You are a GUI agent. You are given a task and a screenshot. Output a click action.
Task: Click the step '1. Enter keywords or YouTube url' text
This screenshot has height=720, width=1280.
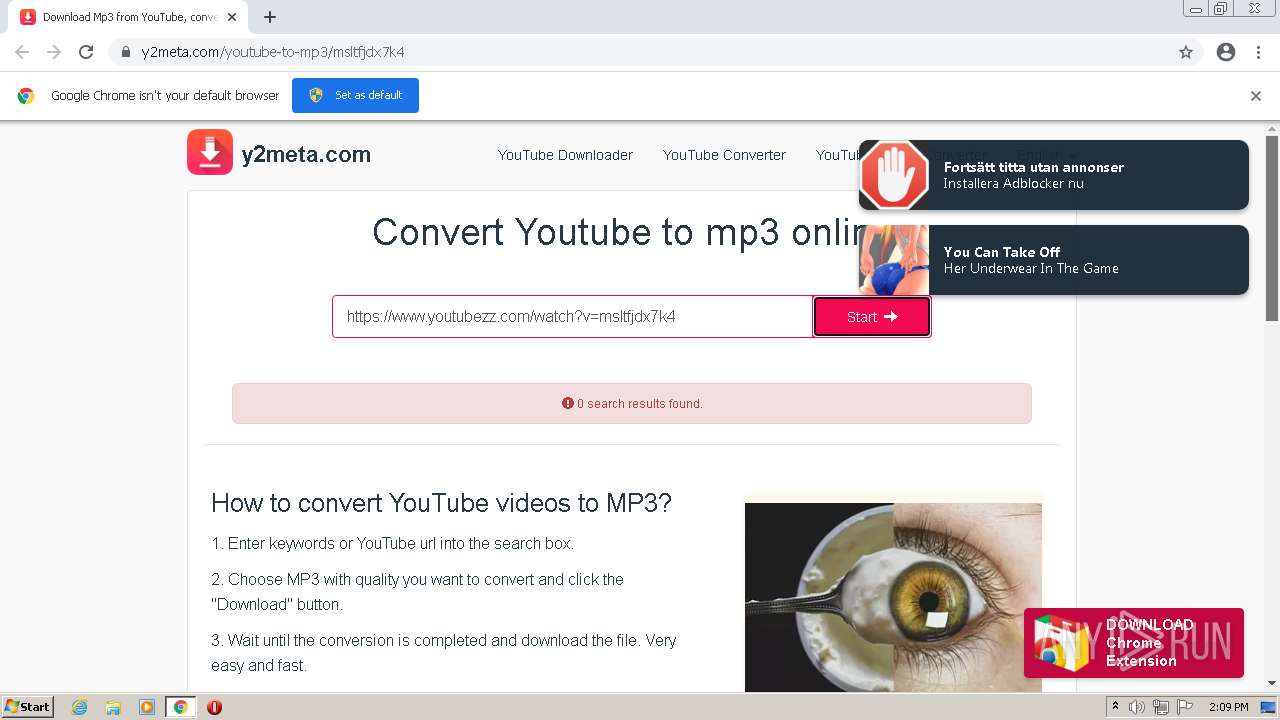tap(392, 544)
